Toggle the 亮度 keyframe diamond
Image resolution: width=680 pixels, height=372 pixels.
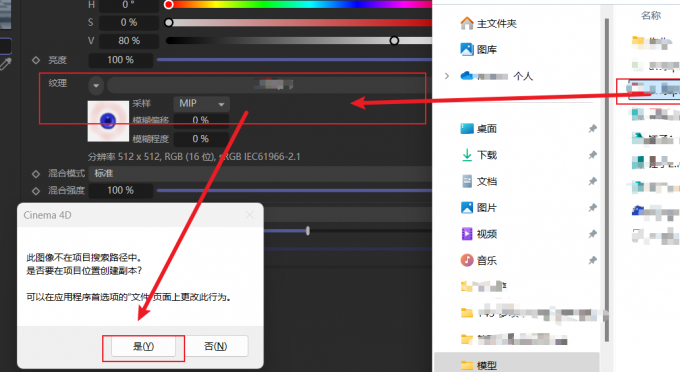point(36,60)
